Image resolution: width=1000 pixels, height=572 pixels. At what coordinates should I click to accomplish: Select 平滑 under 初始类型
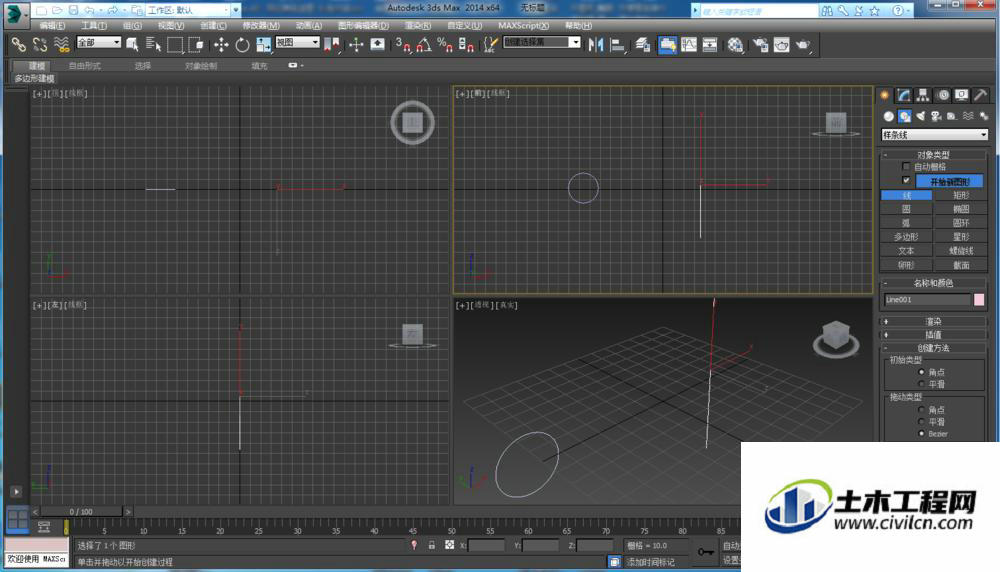(x=922, y=384)
